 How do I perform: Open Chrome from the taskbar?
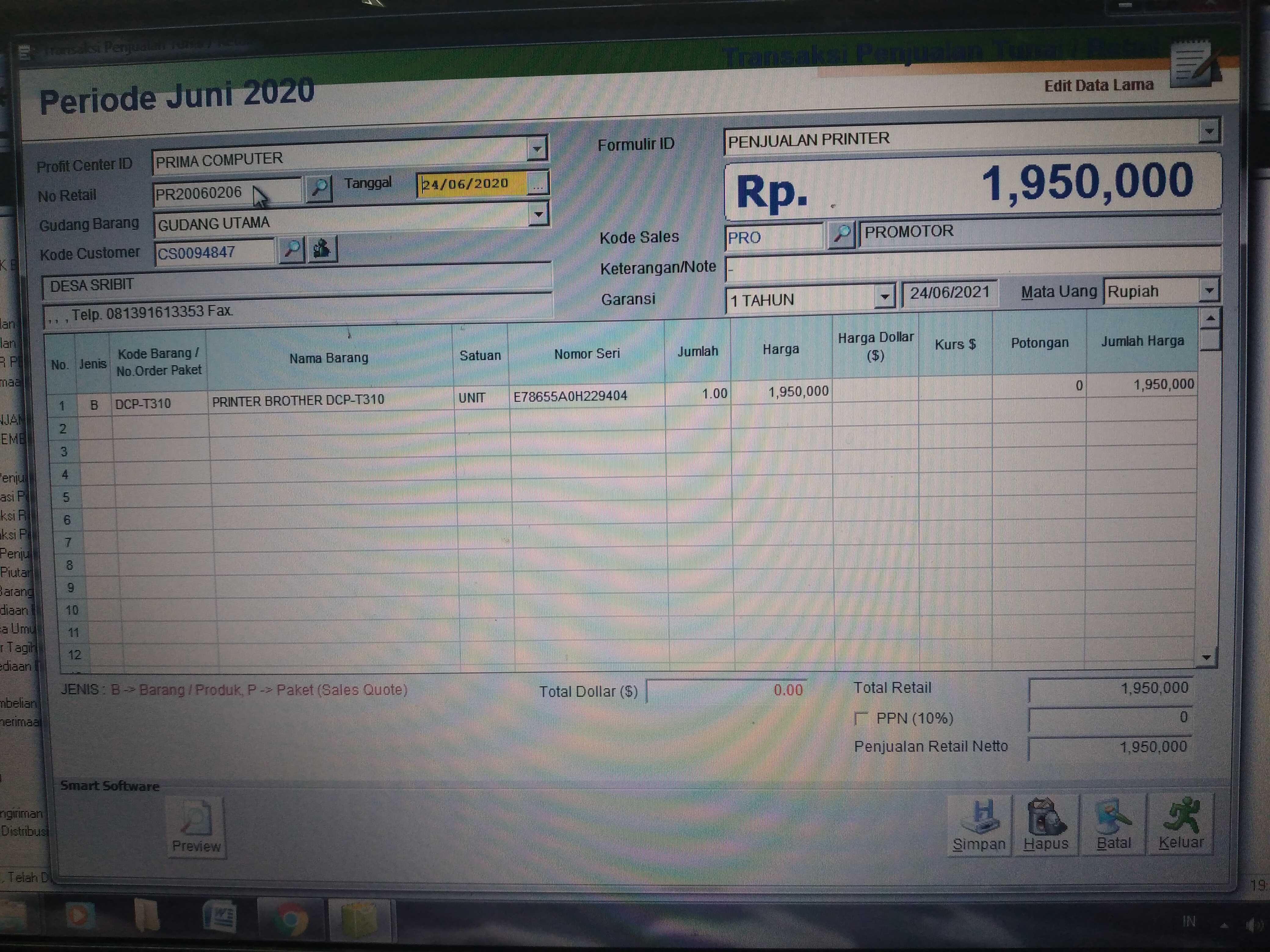click(291, 919)
